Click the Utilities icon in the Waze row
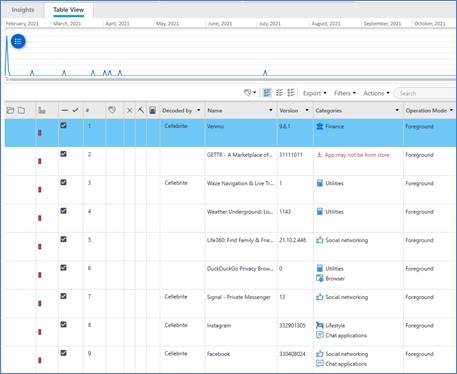 click(x=320, y=183)
